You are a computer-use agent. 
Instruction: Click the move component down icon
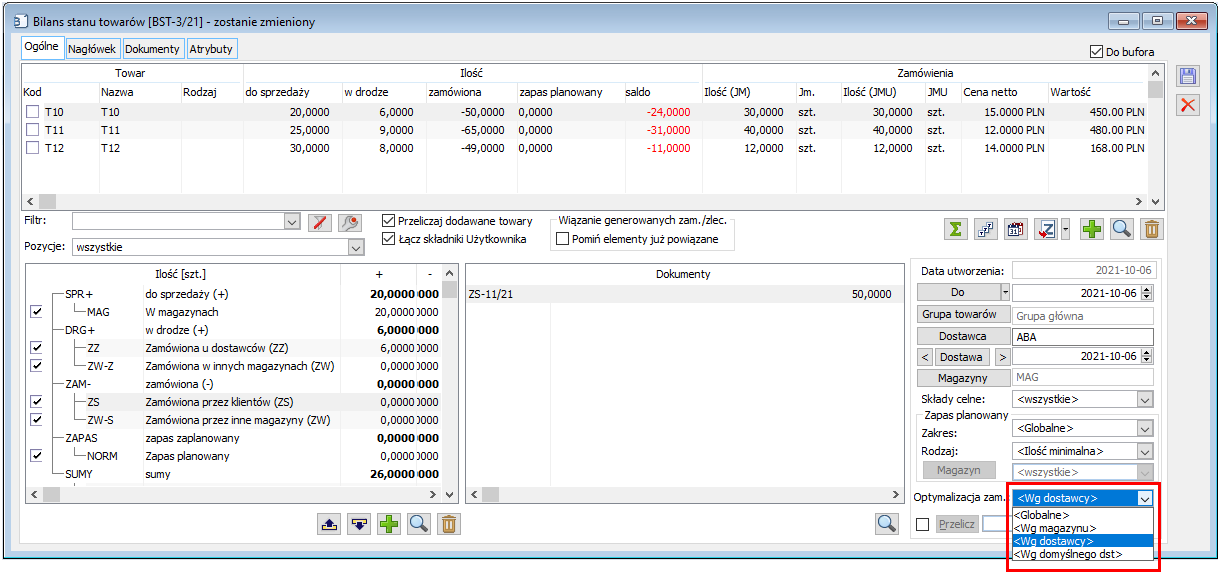359,523
